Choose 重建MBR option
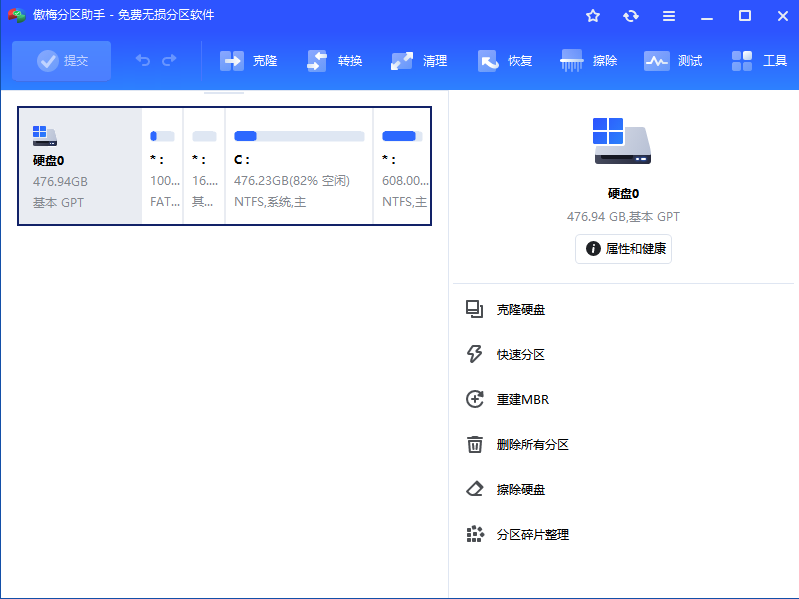The width and height of the screenshot is (799, 599). (523, 399)
